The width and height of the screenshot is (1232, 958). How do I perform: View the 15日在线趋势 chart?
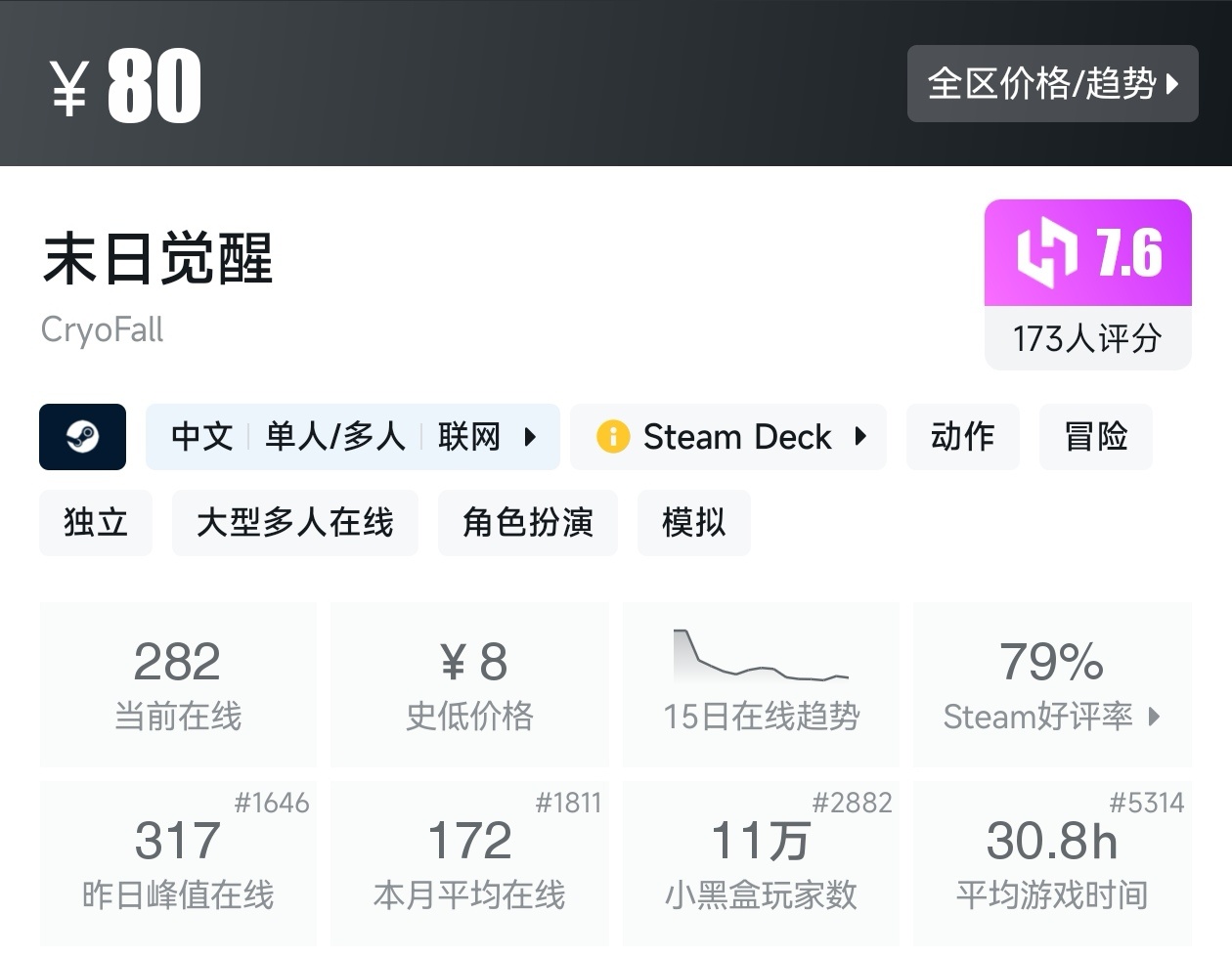761,683
